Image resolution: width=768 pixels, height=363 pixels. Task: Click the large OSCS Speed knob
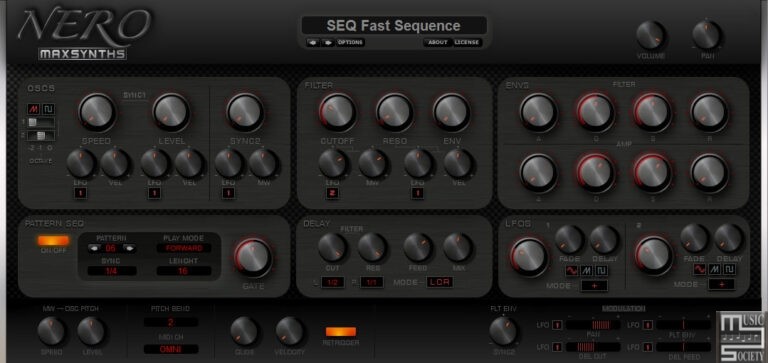click(x=97, y=112)
